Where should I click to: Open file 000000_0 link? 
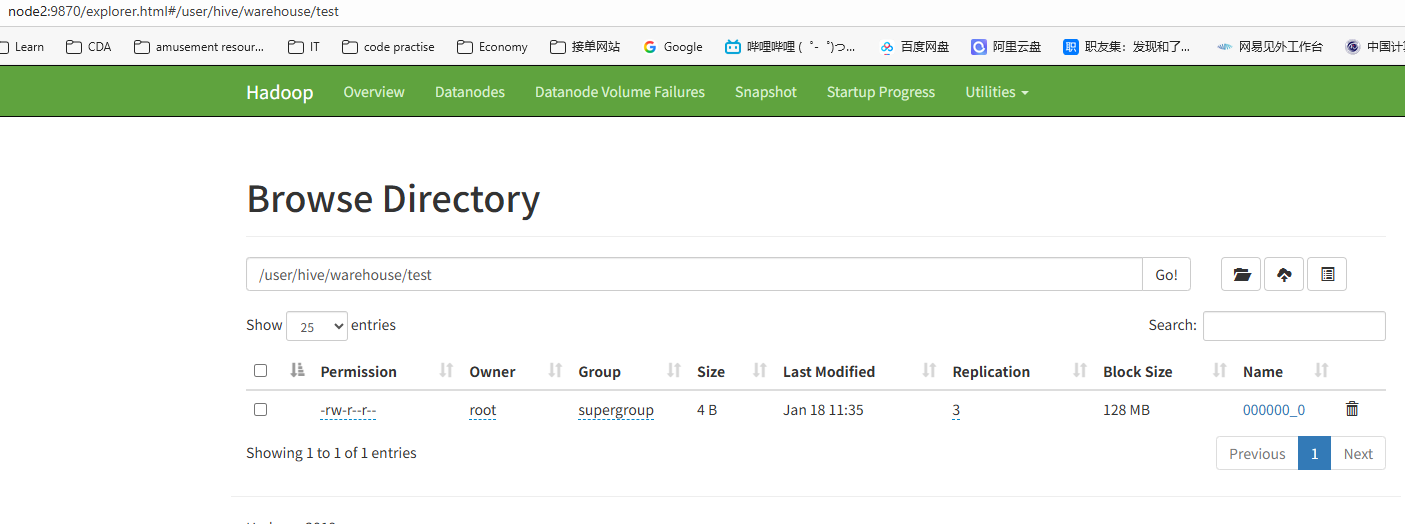tap(1274, 410)
